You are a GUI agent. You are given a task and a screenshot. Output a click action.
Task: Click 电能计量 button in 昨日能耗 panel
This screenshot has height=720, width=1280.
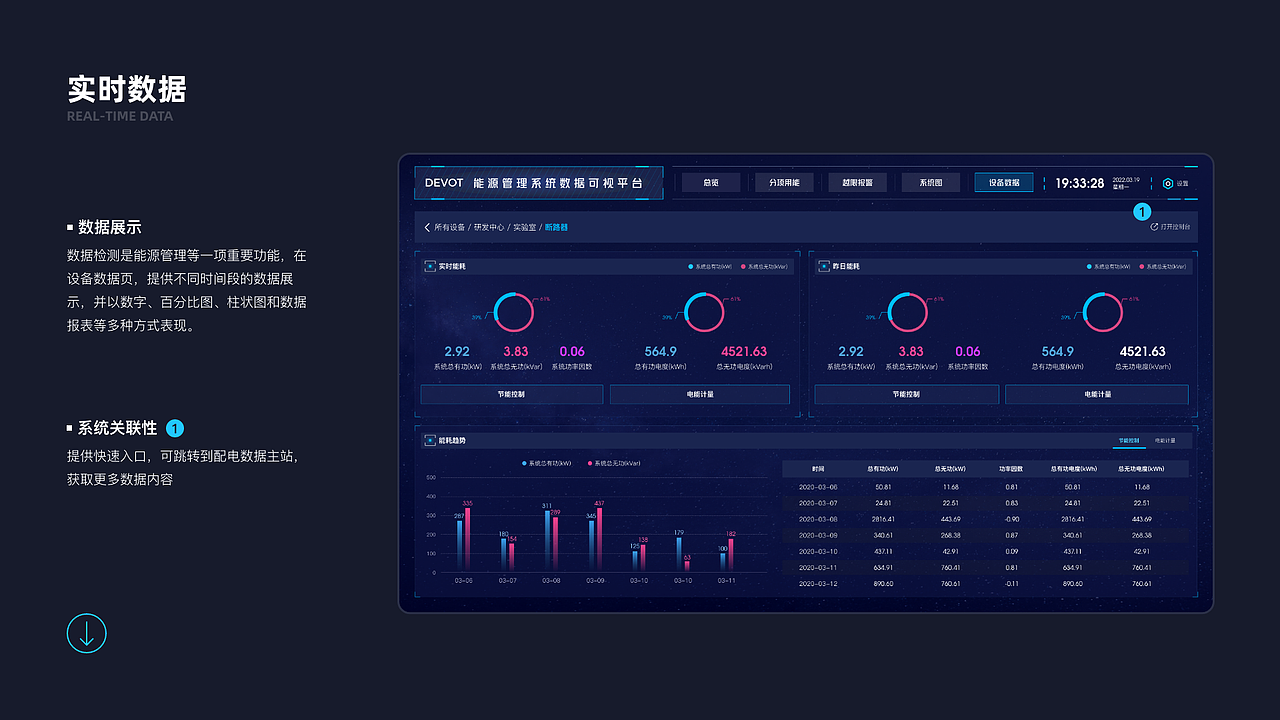click(x=1097, y=395)
